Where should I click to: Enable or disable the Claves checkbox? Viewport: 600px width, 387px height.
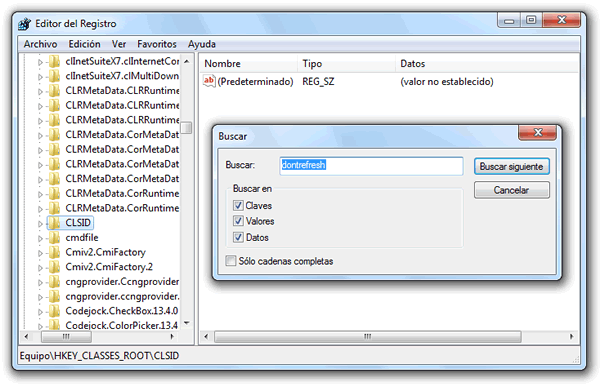[x=238, y=206]
